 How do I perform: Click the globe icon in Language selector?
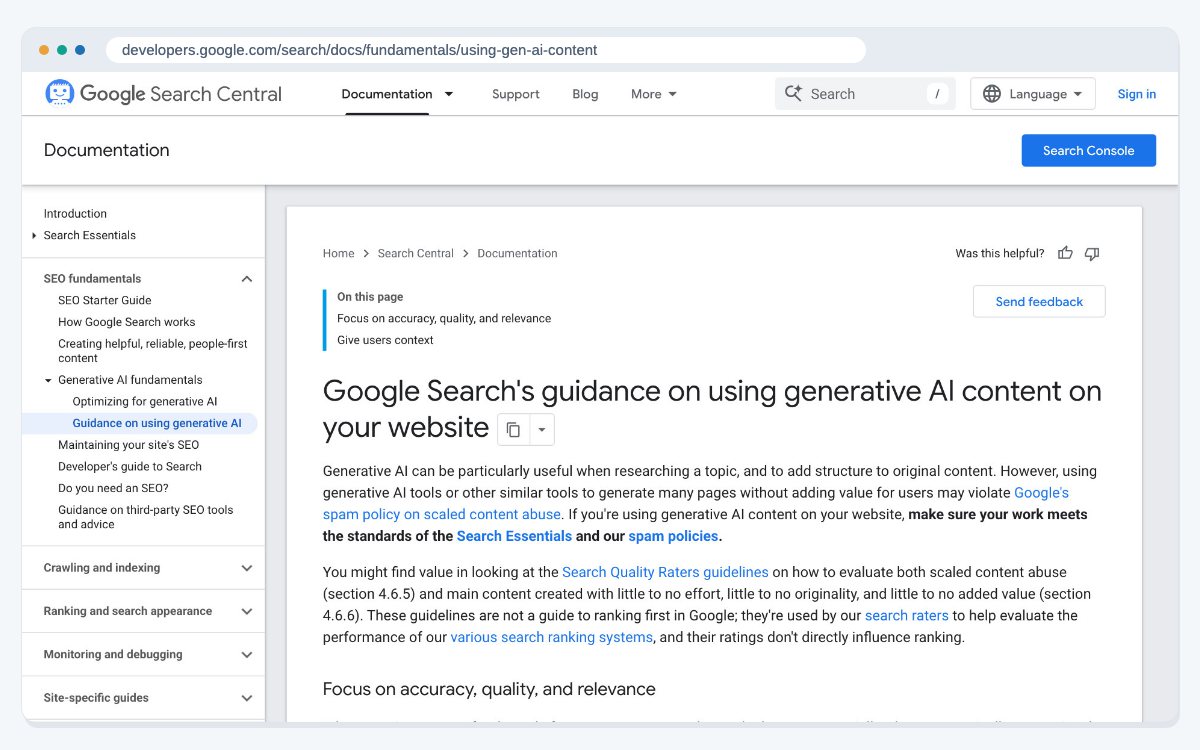pos(992,94)
